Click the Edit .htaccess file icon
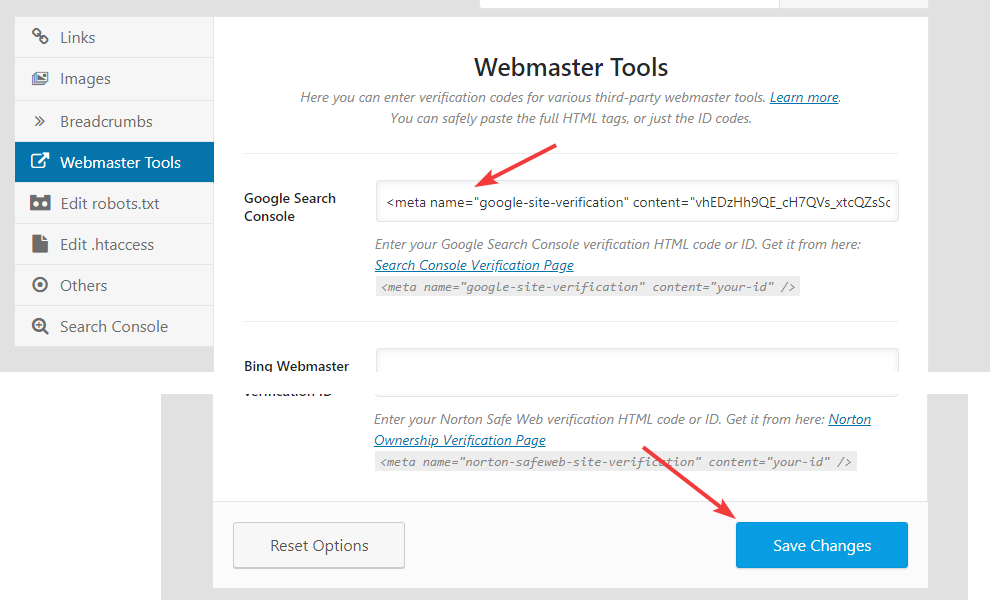Screen dimensions: 990x600 point(40,244)
